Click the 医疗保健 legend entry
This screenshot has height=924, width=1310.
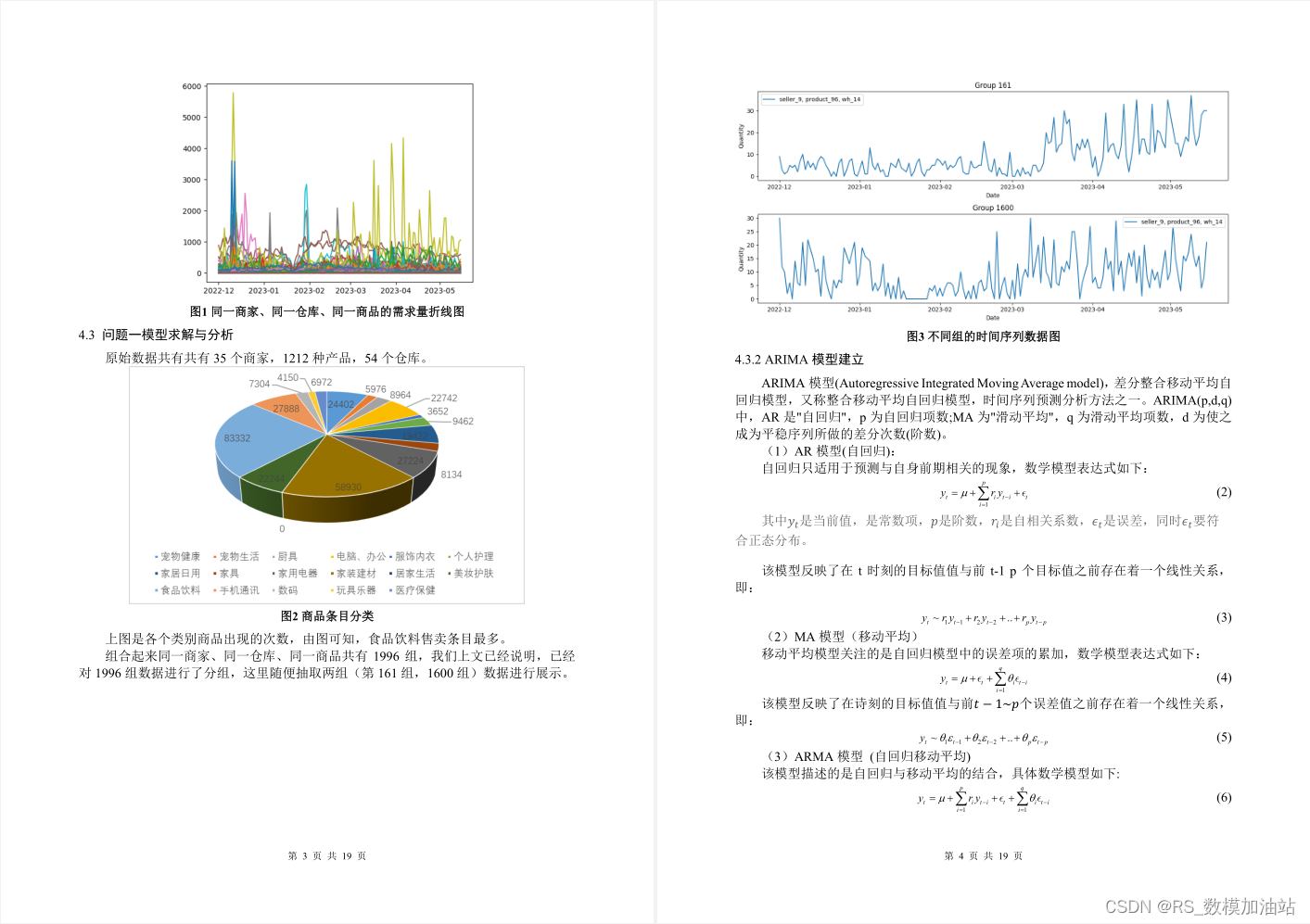tap(412, 590)
